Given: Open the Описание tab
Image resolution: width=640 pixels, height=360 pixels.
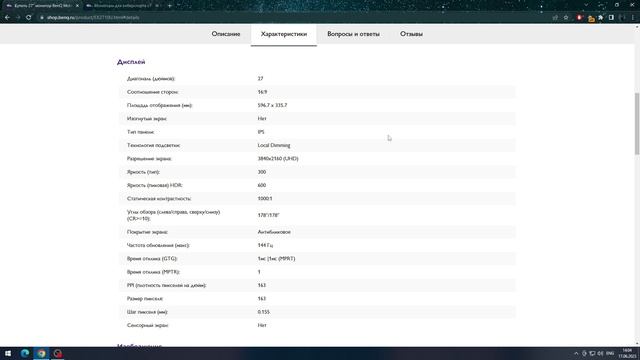Looking at the screenshot, I should pyautogui.click(x=226, y=34).
